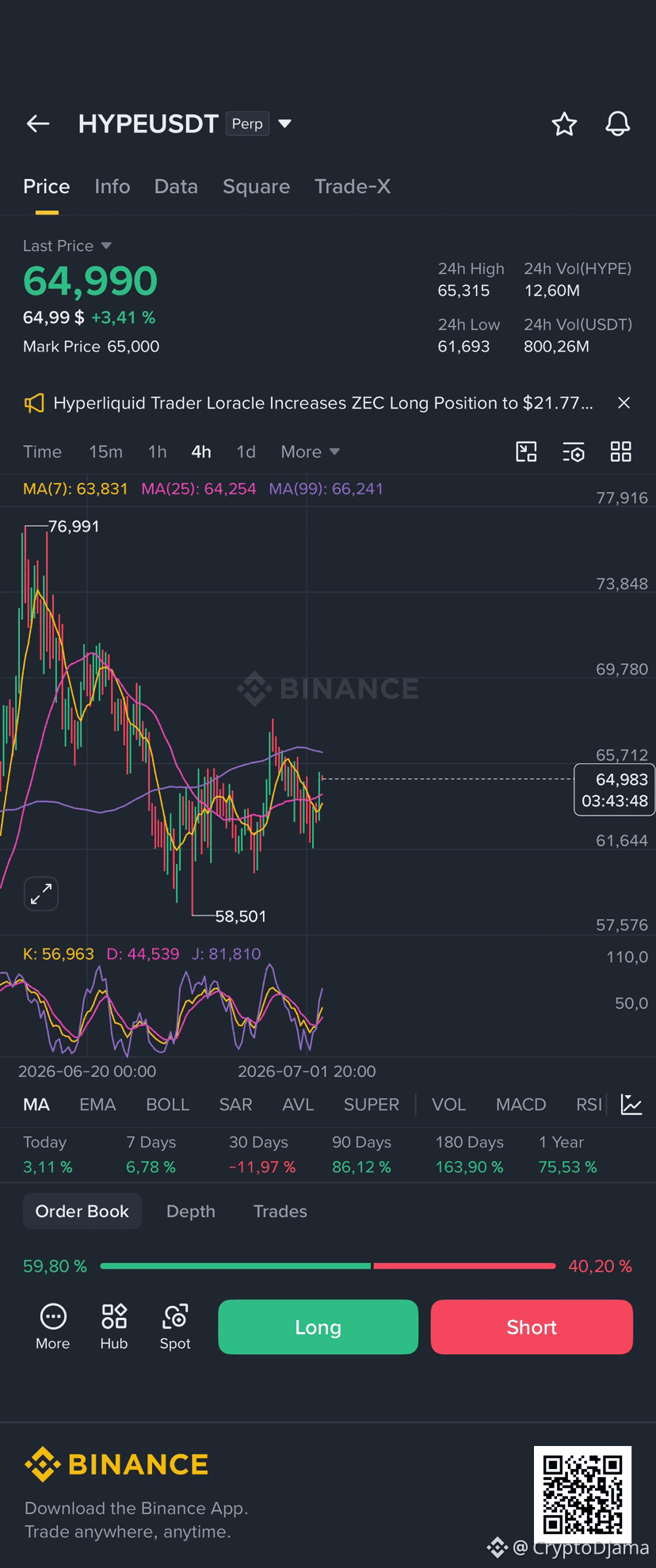The height and width of the screenshot is (1568, 656).
Task: Open the More menu icon
Action: tap(53, 1326)
